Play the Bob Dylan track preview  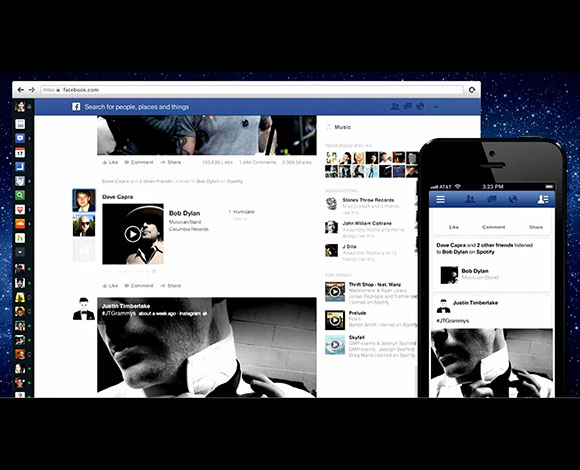tap(132, 234)
